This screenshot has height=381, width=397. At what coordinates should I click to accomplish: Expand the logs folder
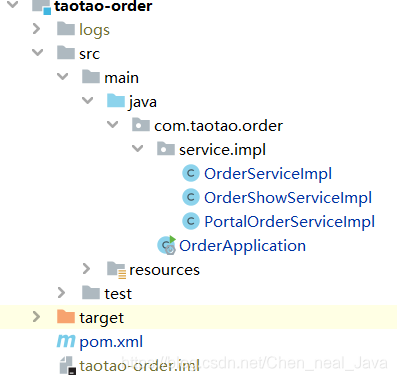(x=36, y=29)
